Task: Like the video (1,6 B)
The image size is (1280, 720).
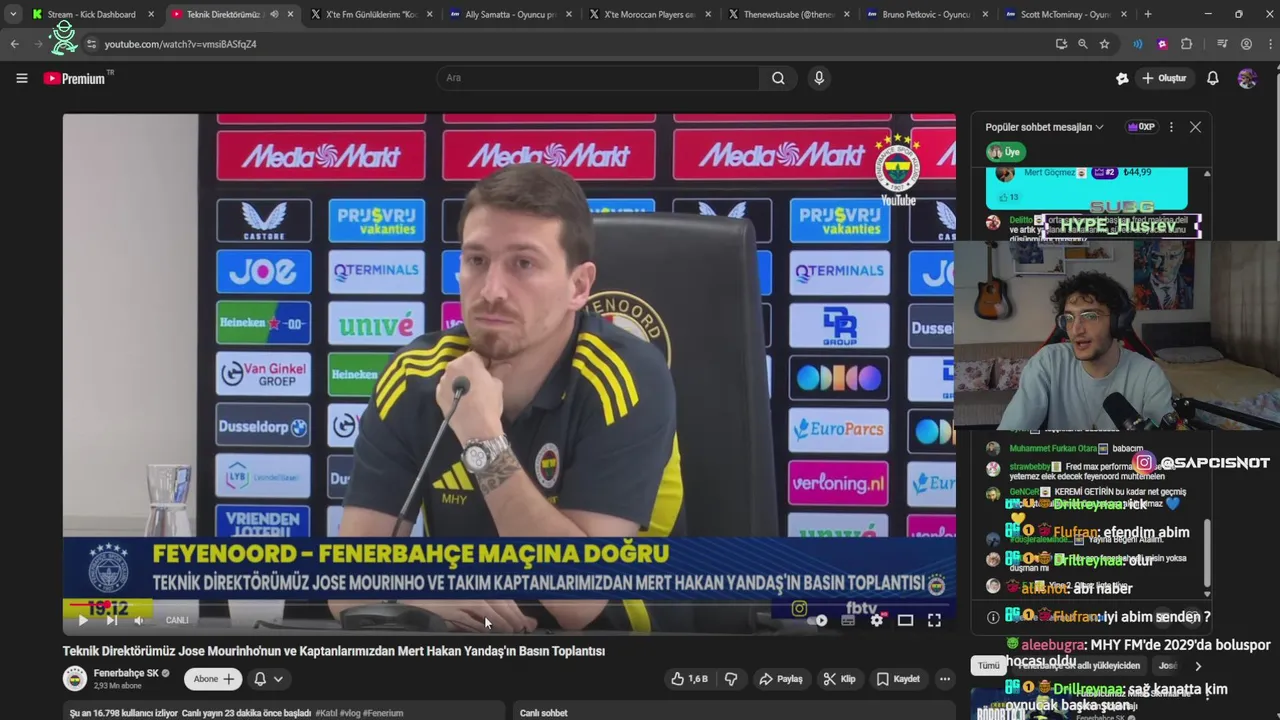Action: point(690,679)
